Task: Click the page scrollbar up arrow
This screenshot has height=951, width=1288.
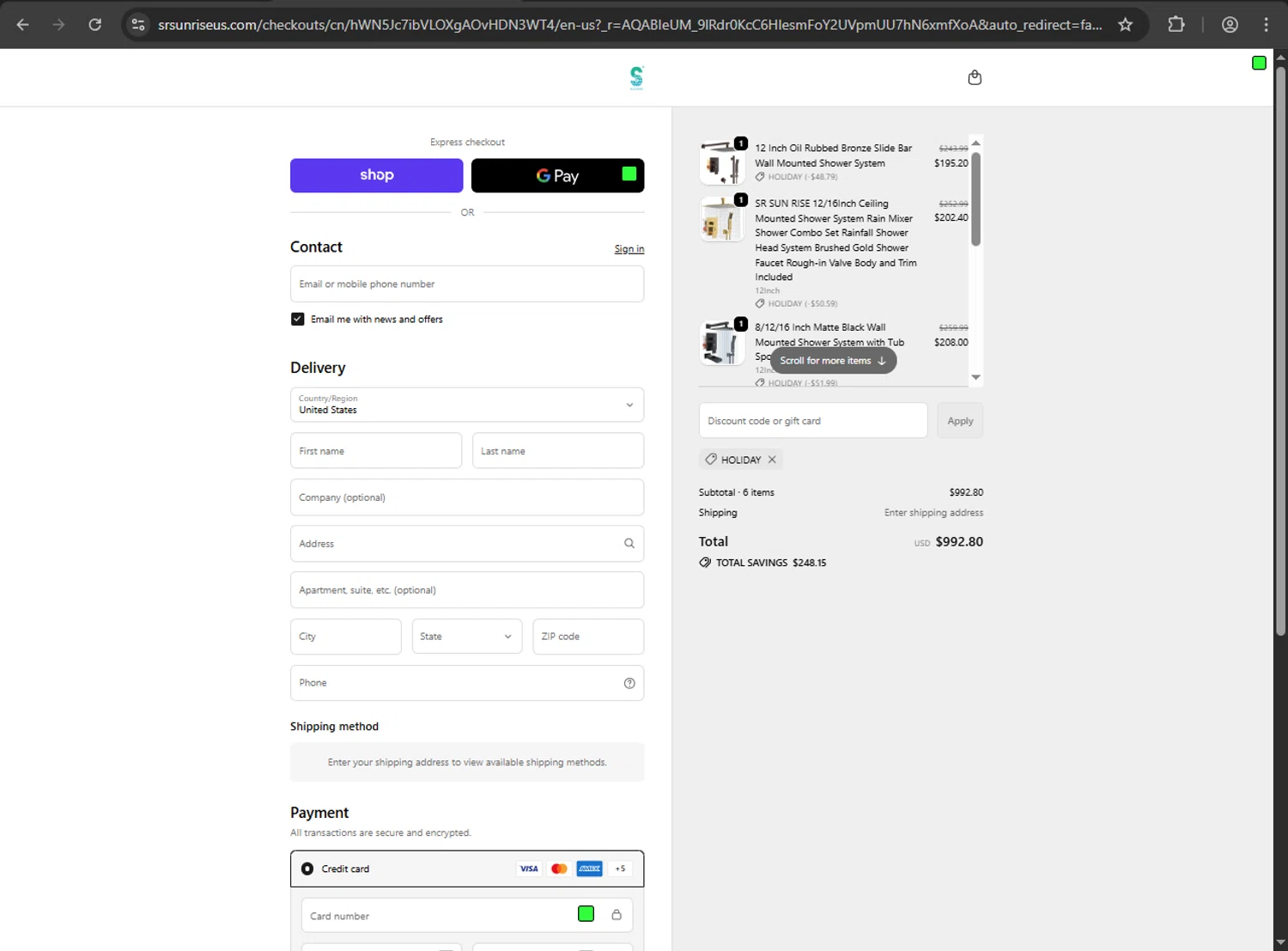Action: pos(1280,58)
